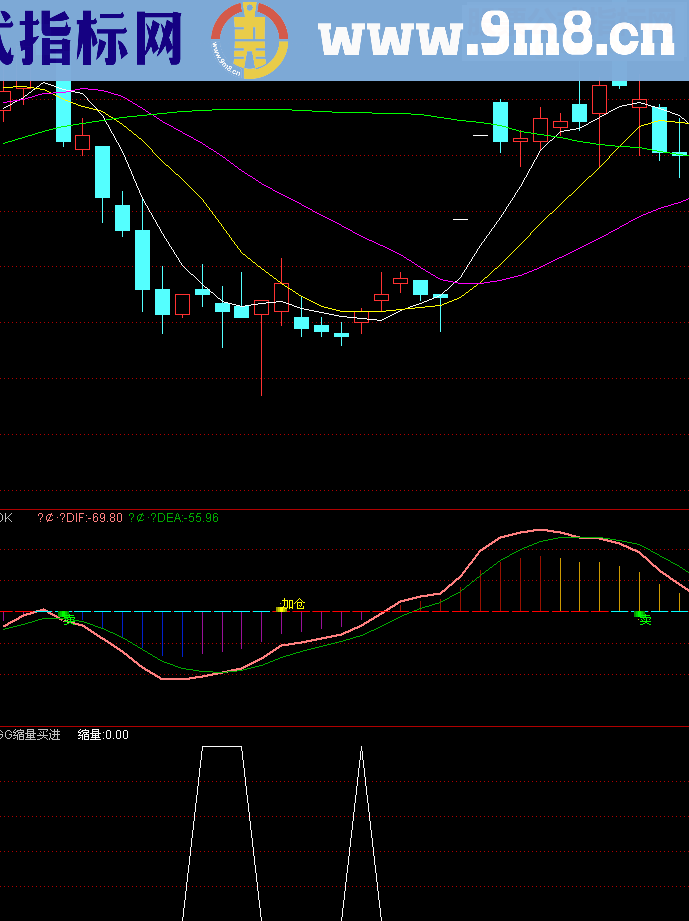Click the first white trapezoid peak in bottom panel
The image size is (689, 921).
click(221, 747)
